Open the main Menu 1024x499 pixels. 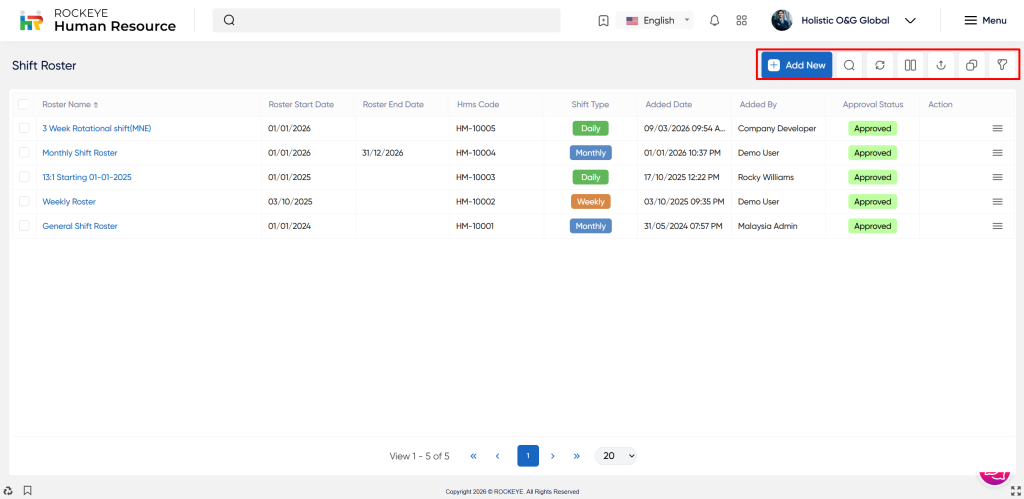tap(984, 20)
